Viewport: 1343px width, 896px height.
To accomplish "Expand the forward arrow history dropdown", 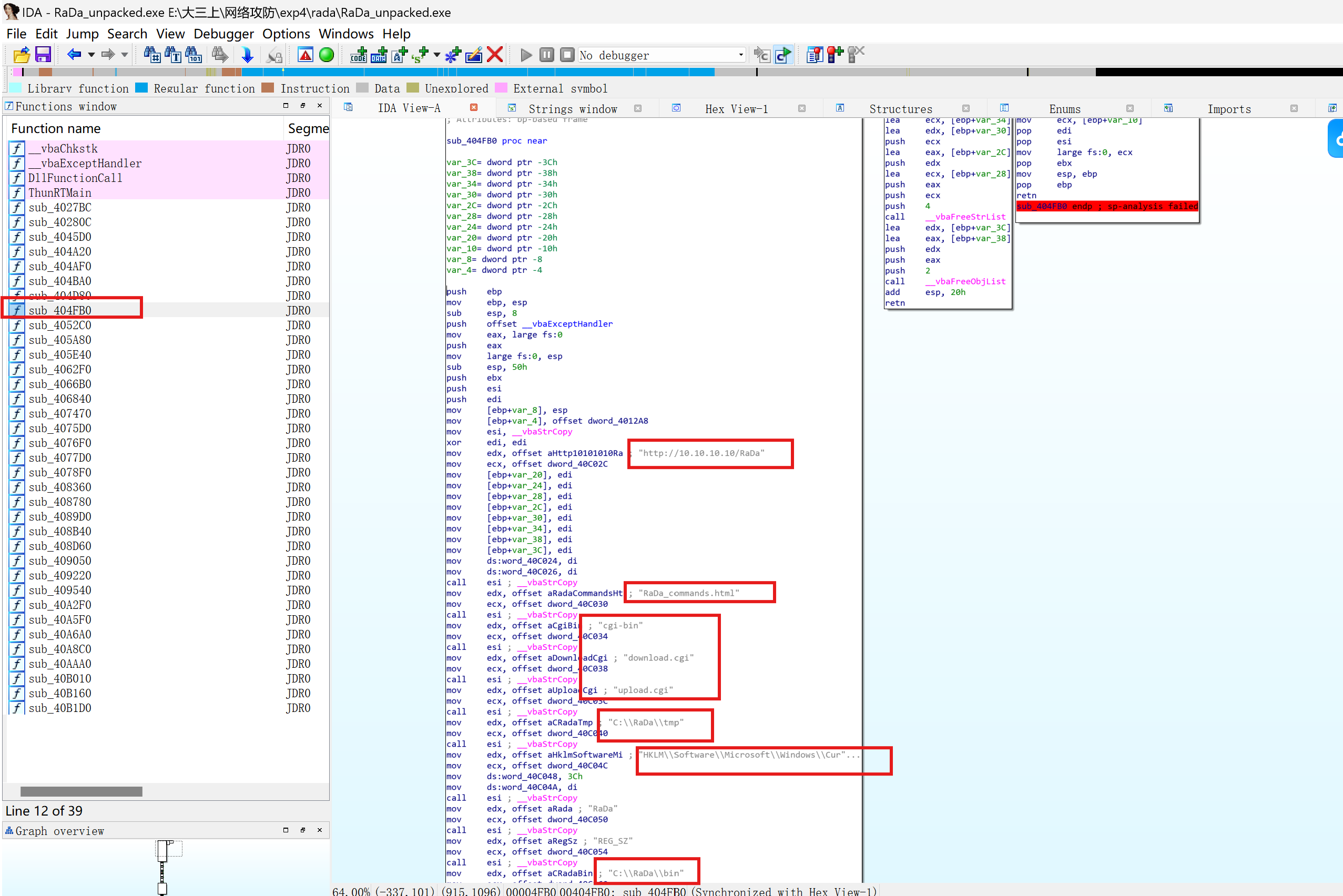I will (x=125, y=55).
